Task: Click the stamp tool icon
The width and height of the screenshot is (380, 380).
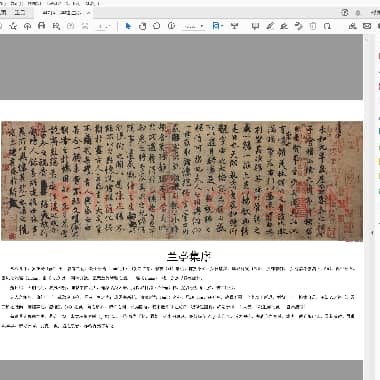Action: coord(298,26)
